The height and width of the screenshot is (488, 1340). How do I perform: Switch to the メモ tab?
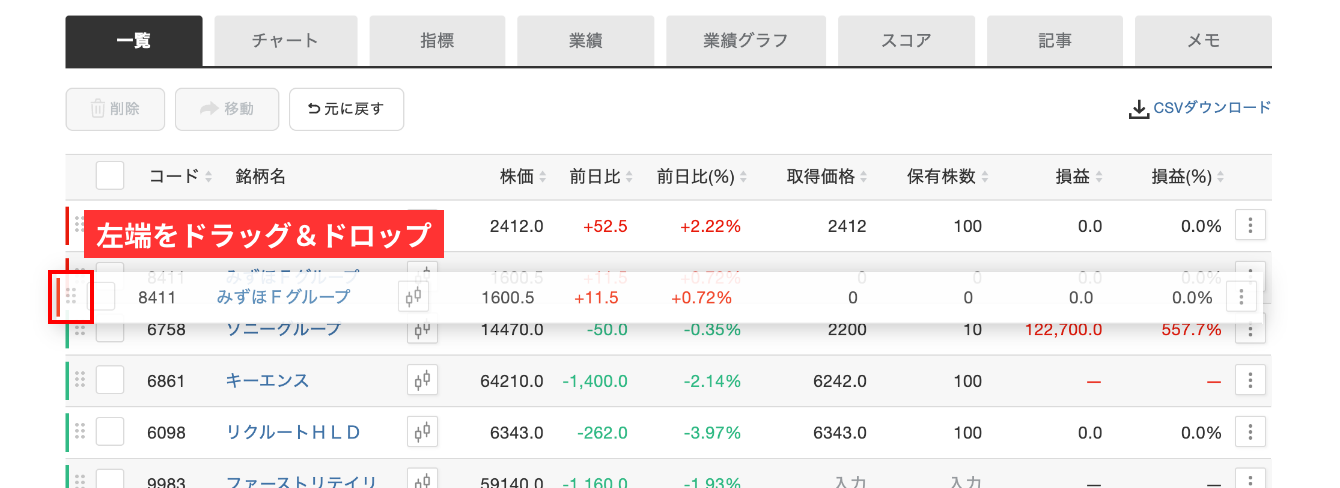(1204, 41)
